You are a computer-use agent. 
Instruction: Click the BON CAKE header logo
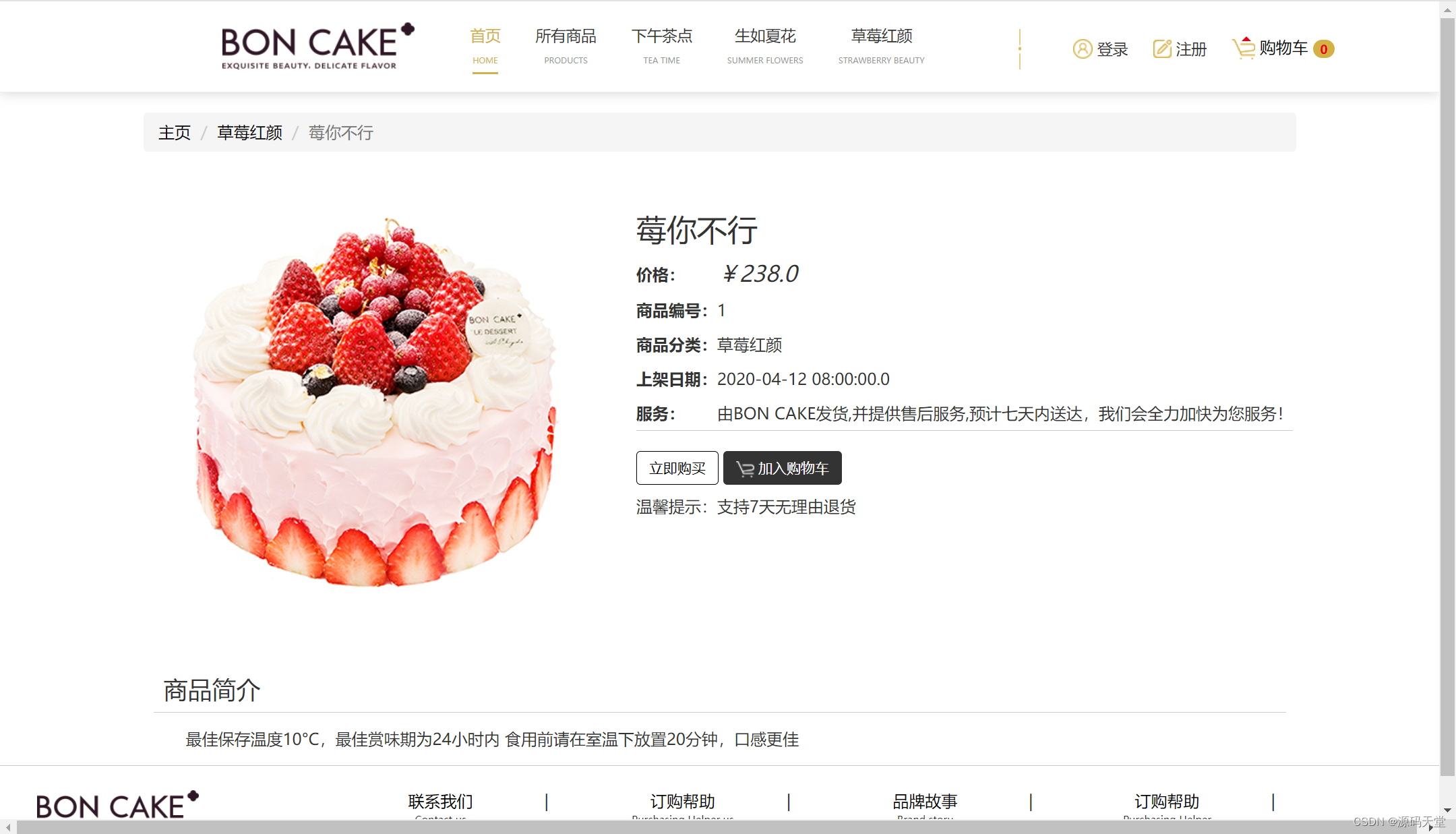(x=317, y=47)
